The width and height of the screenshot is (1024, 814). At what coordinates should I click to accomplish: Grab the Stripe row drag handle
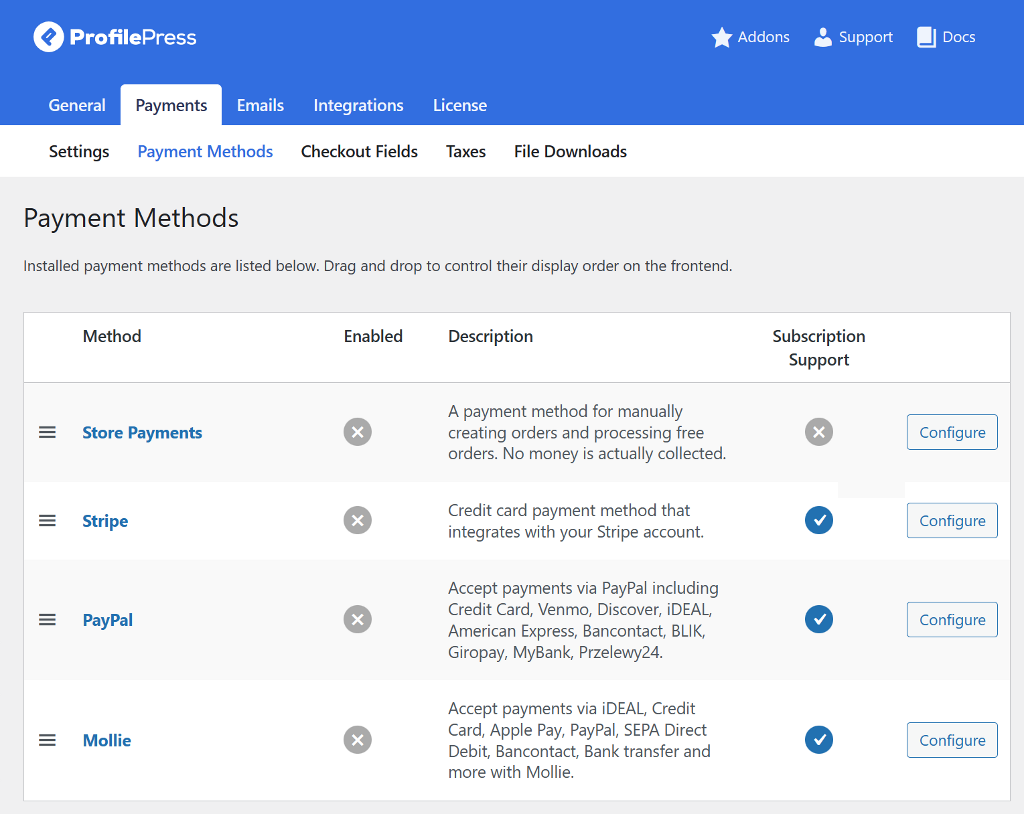coord(47,521)
